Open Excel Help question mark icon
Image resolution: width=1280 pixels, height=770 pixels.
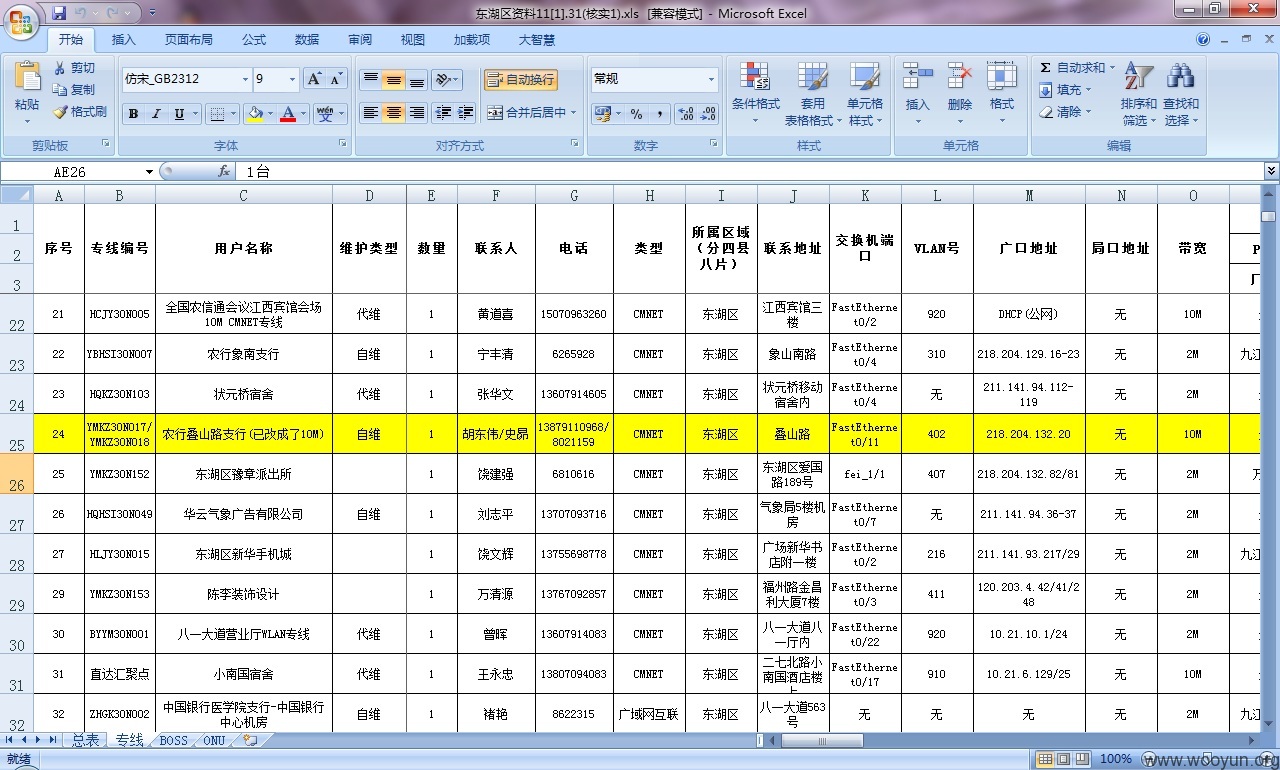(x=1203, y=40)
